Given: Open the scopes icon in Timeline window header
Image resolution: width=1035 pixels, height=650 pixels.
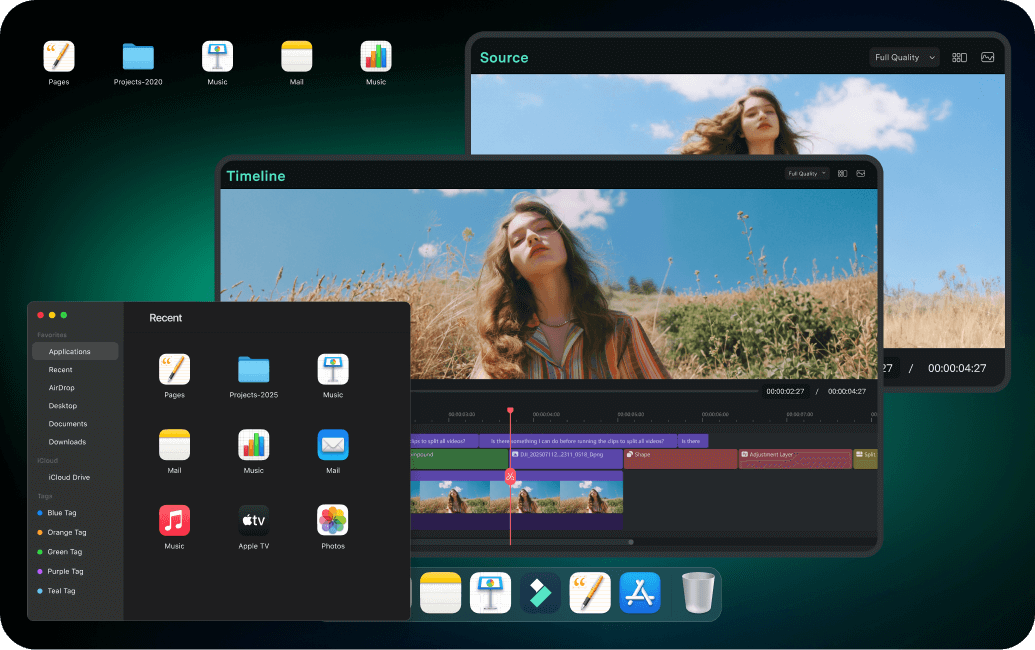Looking at the screenshot, I should [861, 174].
